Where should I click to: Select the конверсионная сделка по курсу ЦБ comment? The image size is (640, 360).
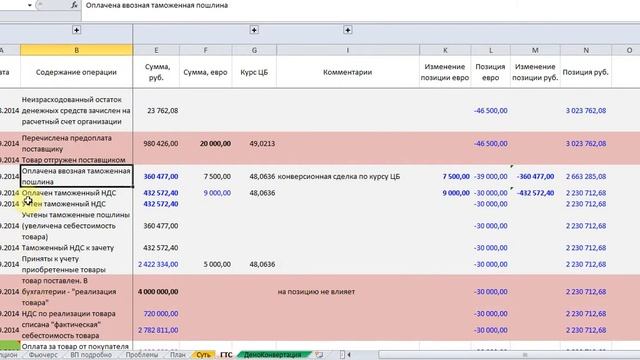(x=348, y=176)
